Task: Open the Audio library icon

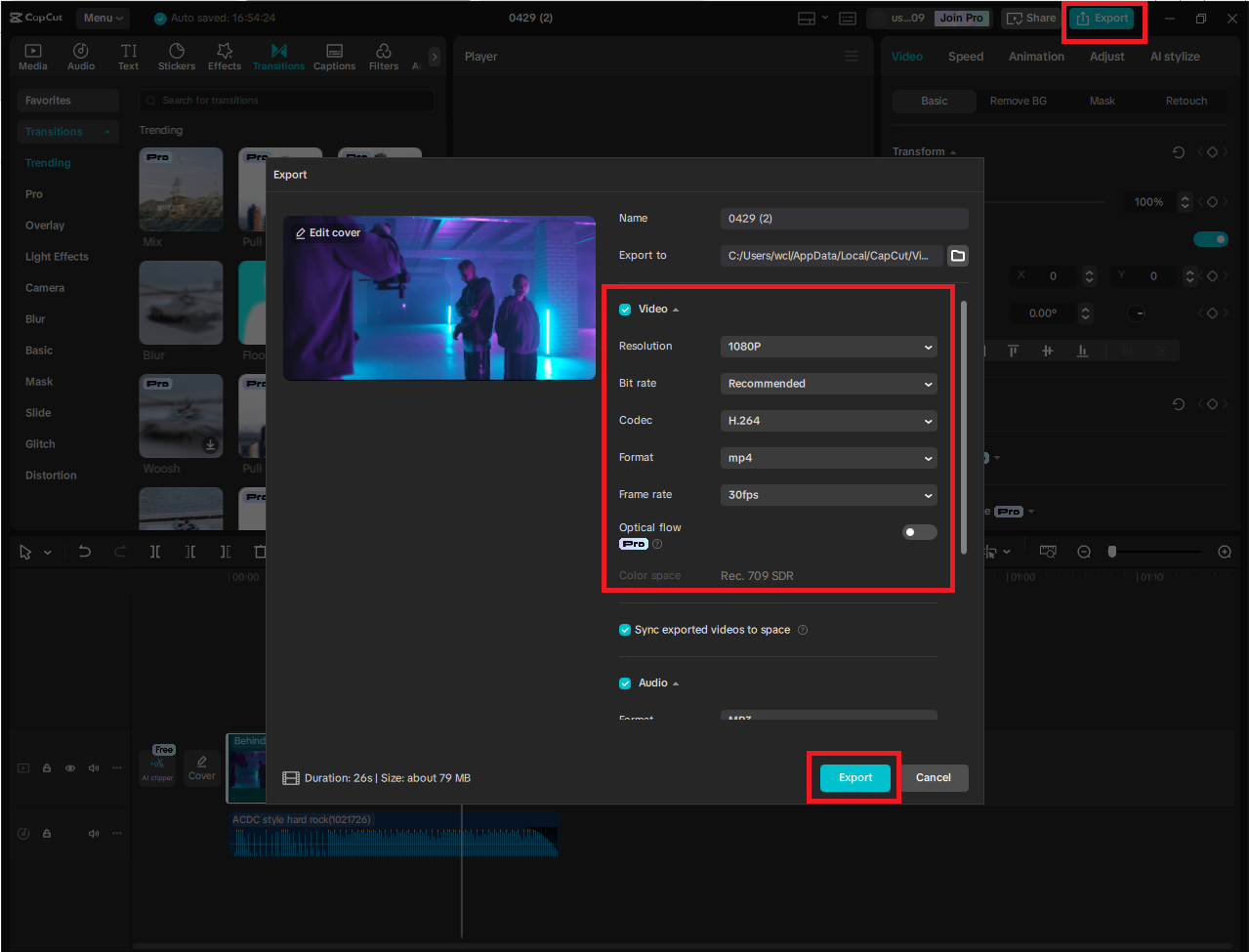Action: click(81, 57)
